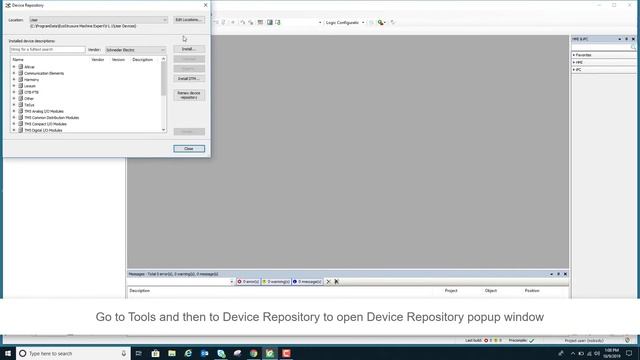Click the Windows Start button
Image resolution: width=640 pixels, height=360 pixels.
[x=8, y=353]
